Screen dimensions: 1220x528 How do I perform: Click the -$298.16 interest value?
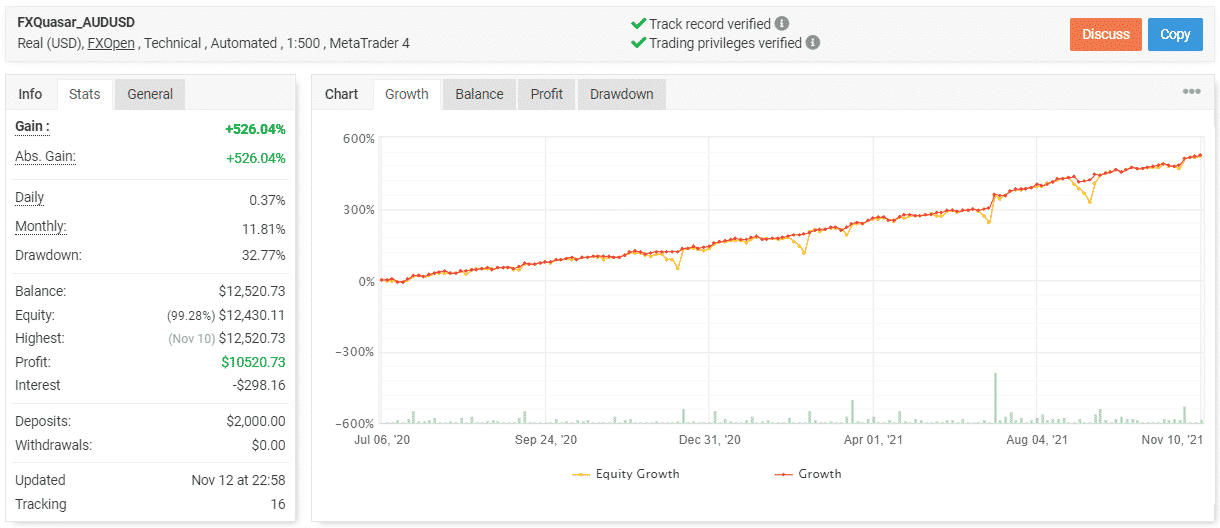[x=258, y=385]
